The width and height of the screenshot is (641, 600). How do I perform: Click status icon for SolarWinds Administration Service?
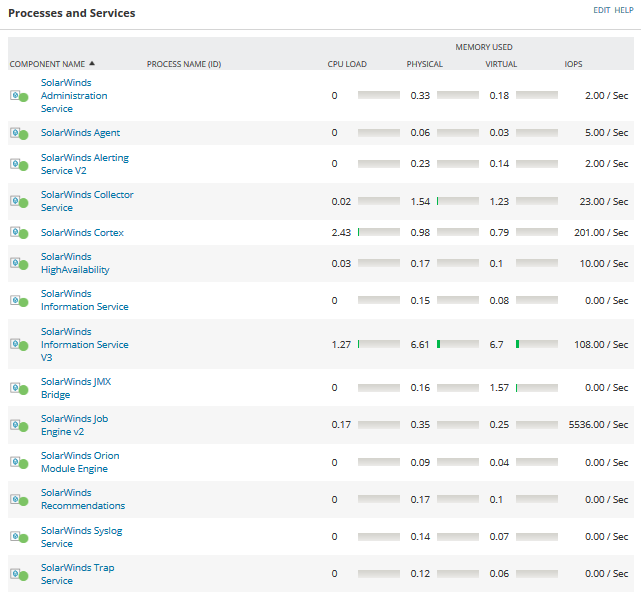[x=19, y=96]
